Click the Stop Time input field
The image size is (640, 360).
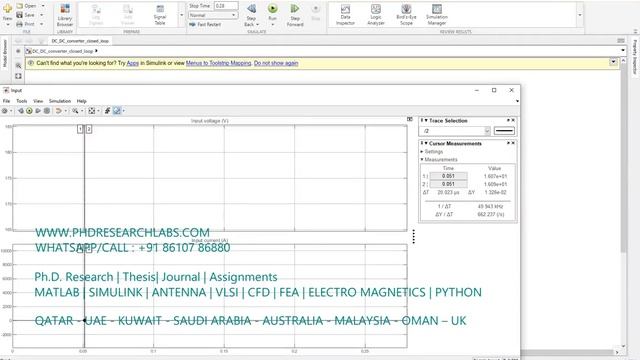pyautogui.click(x=226, y=6)
